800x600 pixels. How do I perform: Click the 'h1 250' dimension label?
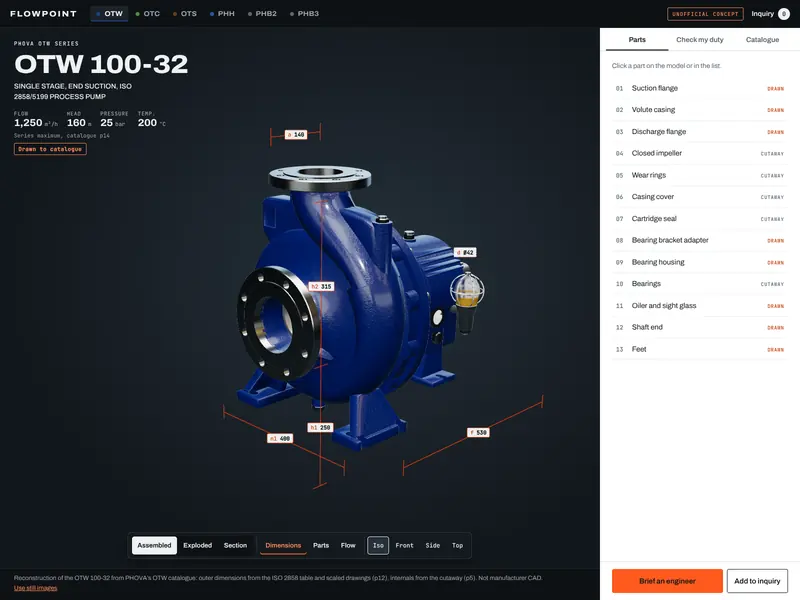coord(320,427)
